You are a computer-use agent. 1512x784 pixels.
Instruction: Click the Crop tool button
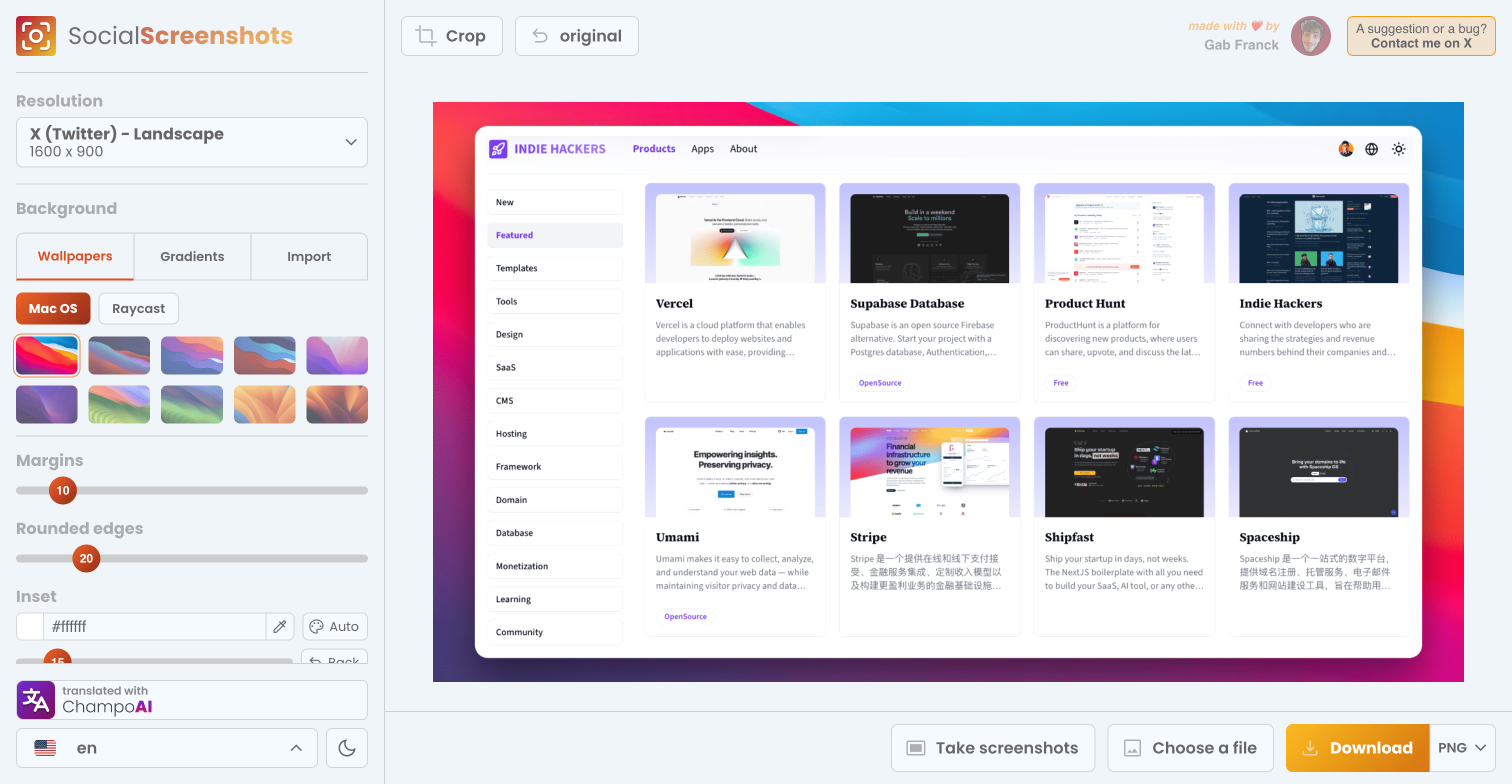451,36
